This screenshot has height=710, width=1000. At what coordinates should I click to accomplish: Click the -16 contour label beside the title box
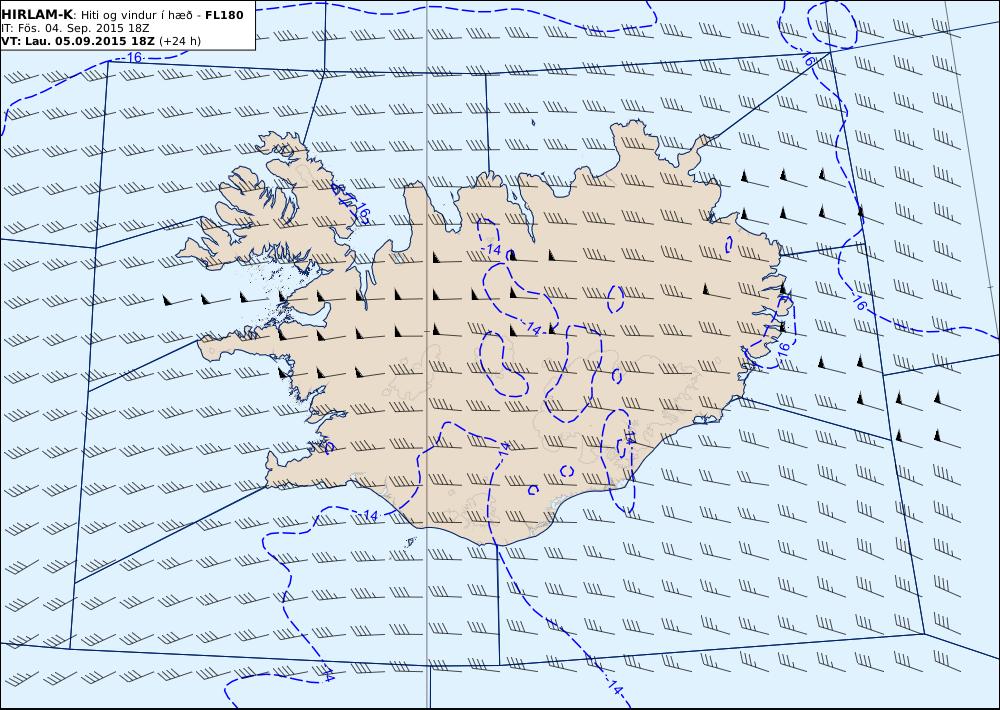[x=133, y=57]
